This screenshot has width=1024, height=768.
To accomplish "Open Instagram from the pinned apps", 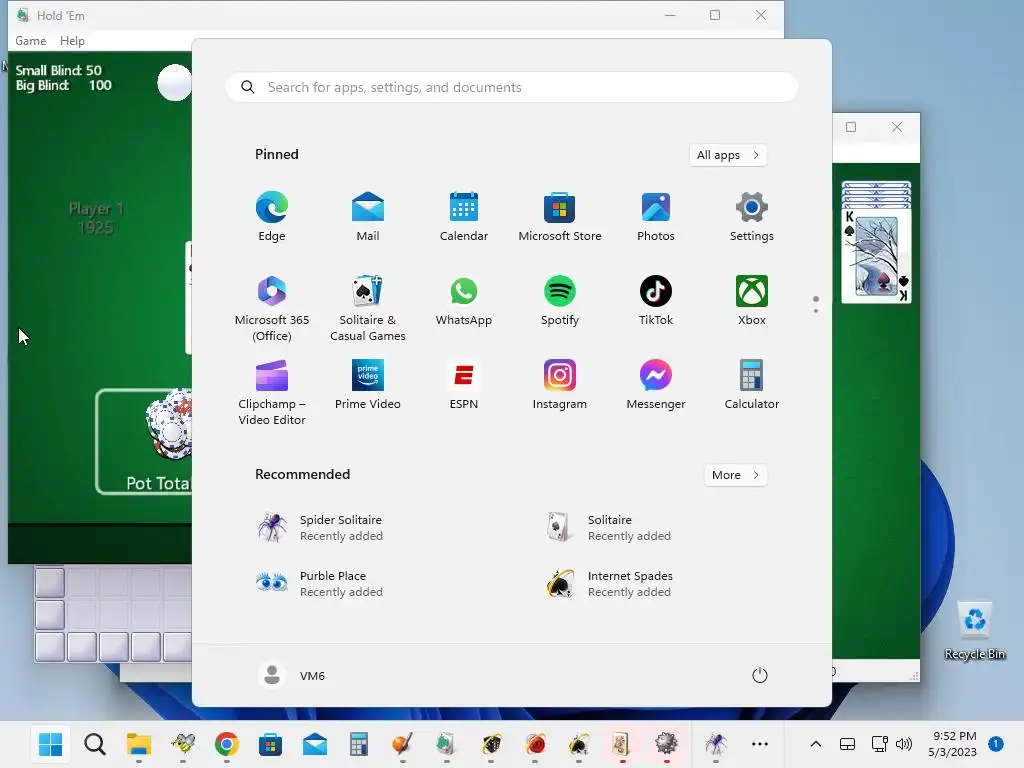I will pos(560,385).
